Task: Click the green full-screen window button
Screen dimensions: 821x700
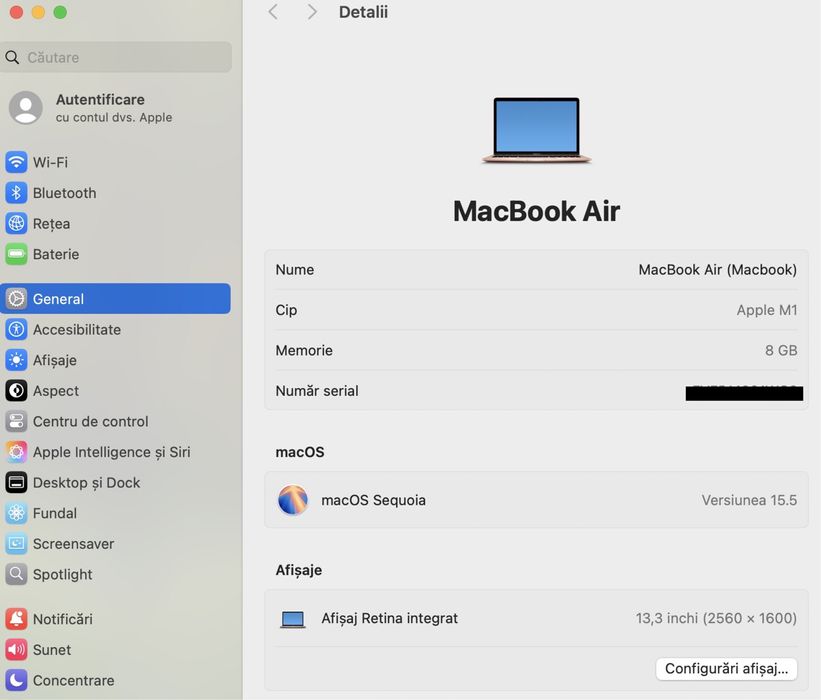Action: click(x=60, y=12)
